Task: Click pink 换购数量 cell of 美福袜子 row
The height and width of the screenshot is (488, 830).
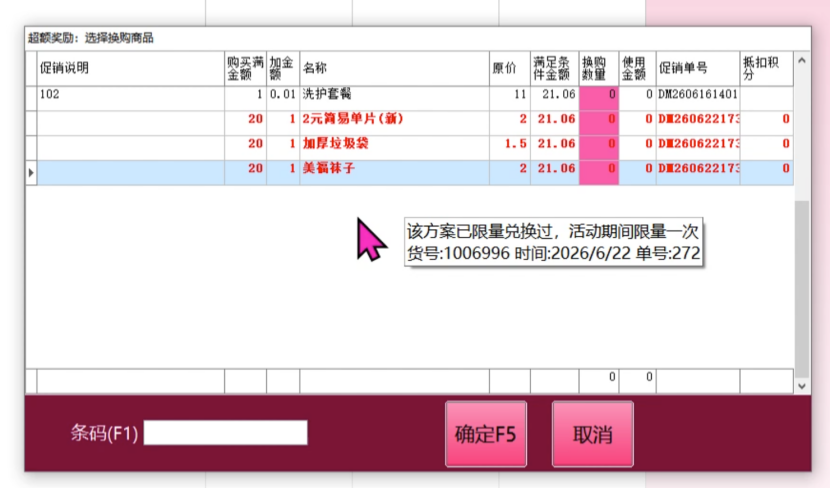Action: click(x=599, y=173)
